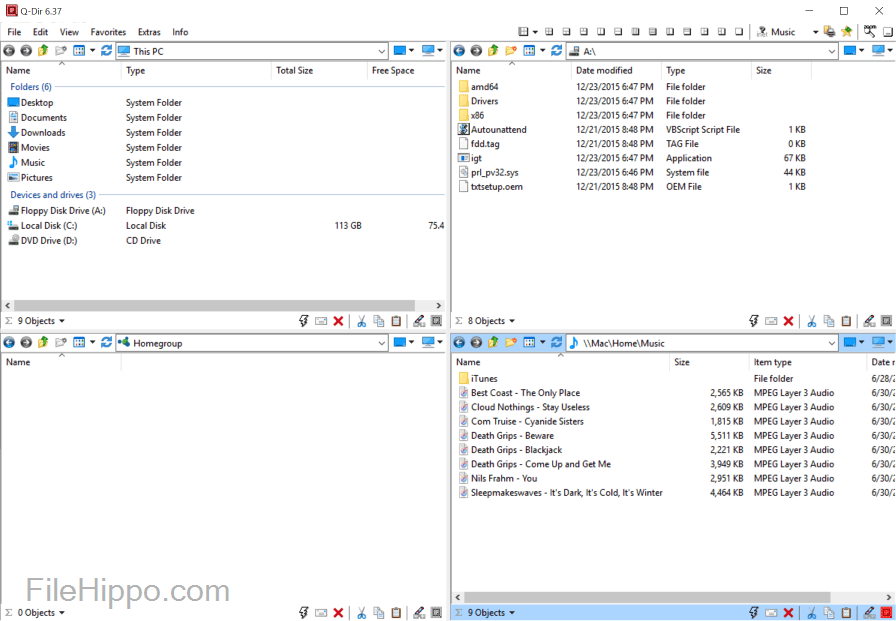Expand the Homegroup address bar dropdown

coord(382,343)
